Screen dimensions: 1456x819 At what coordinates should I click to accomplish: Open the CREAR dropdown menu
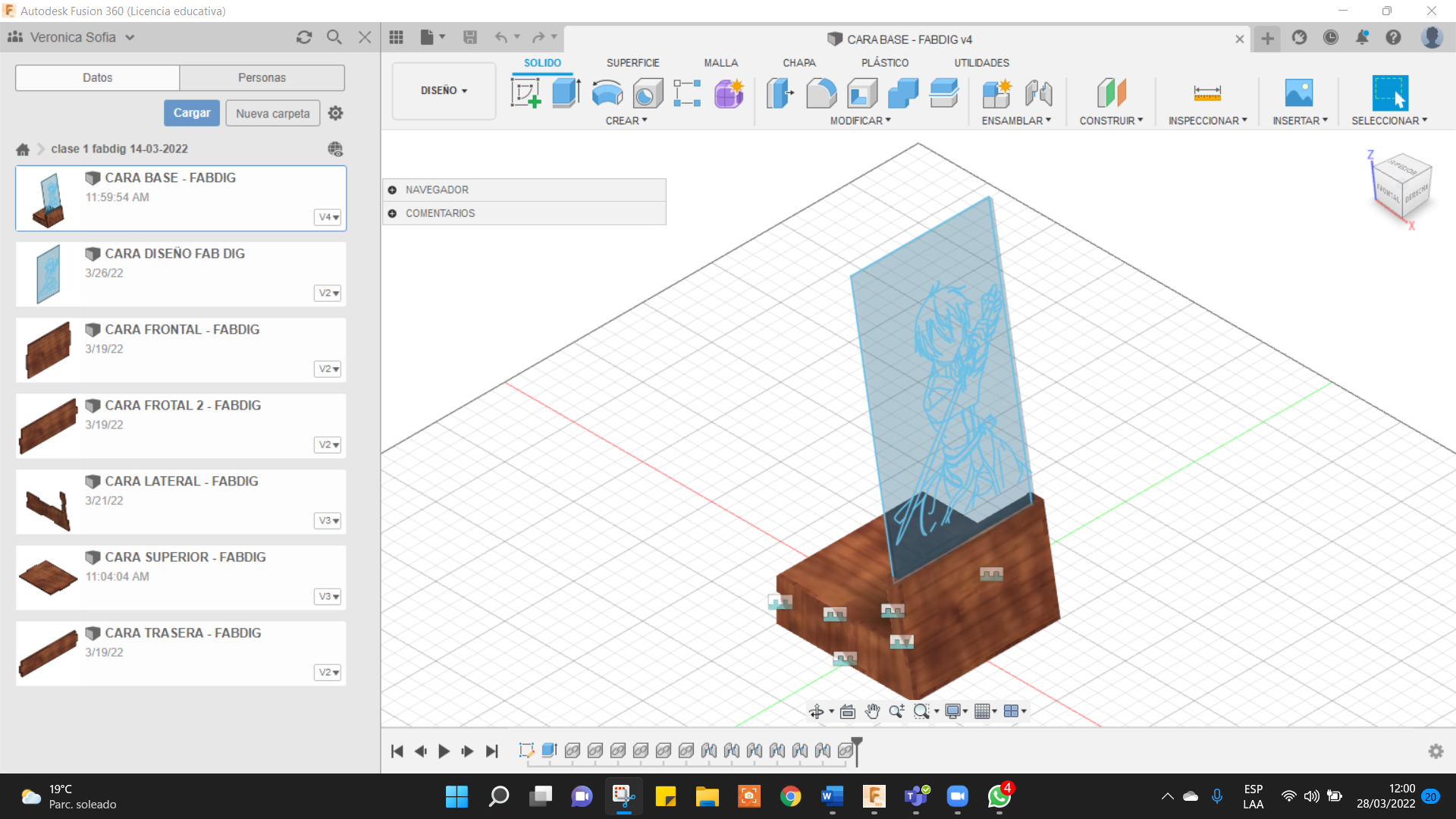click(x=626, y=121)
